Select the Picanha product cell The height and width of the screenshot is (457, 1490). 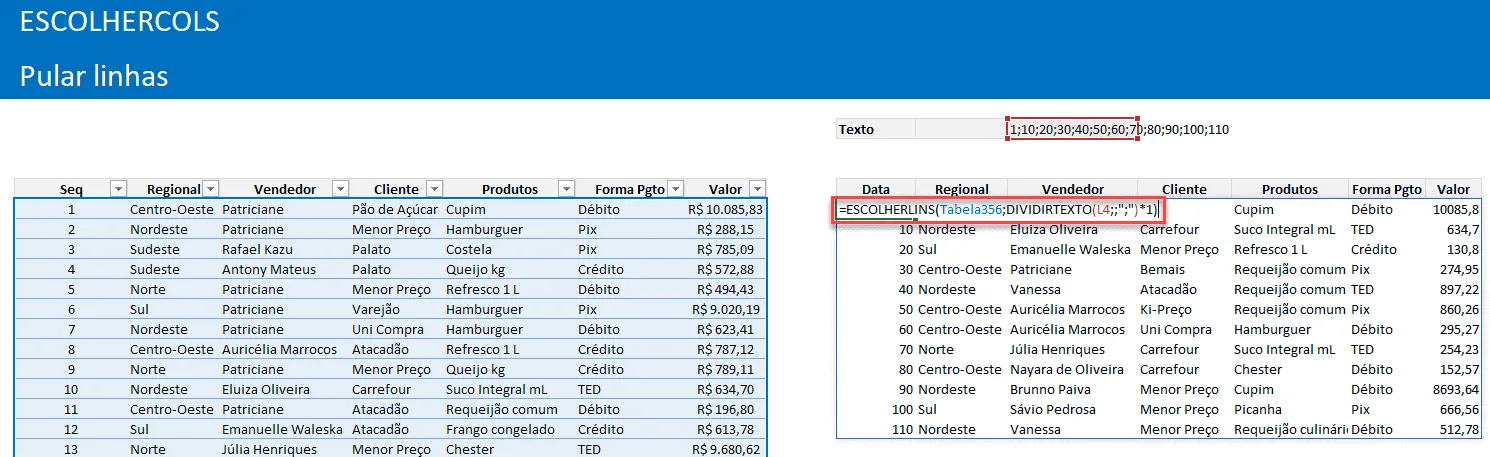[1290, 410]
